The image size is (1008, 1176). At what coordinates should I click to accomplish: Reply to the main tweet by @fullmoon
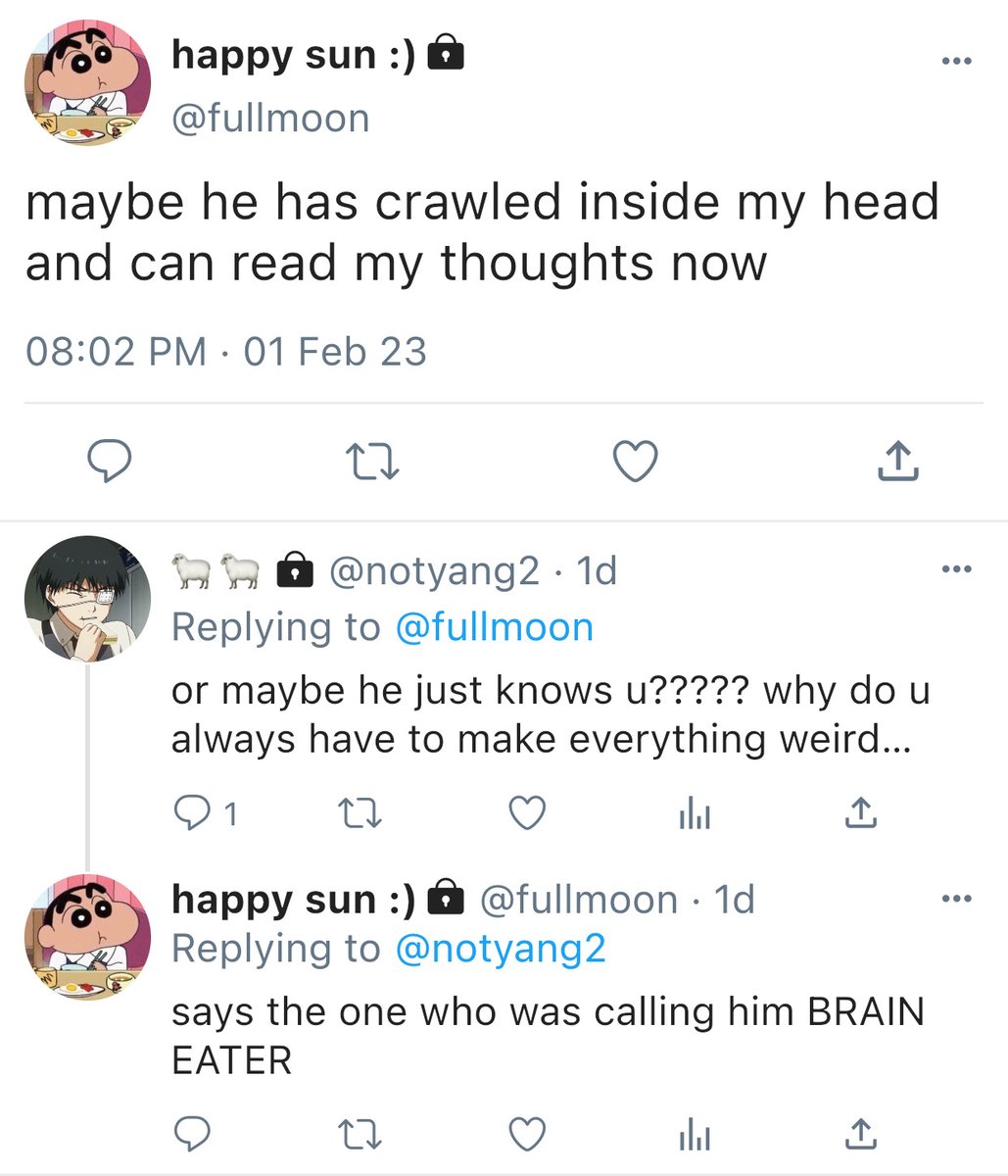click(x=111, y=461)
